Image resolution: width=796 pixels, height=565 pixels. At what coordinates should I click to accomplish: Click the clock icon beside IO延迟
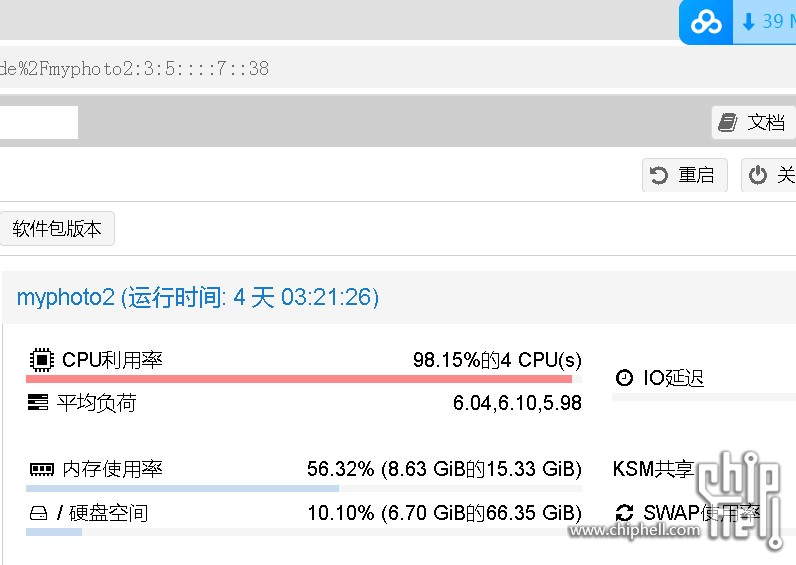tap(624, 378)
